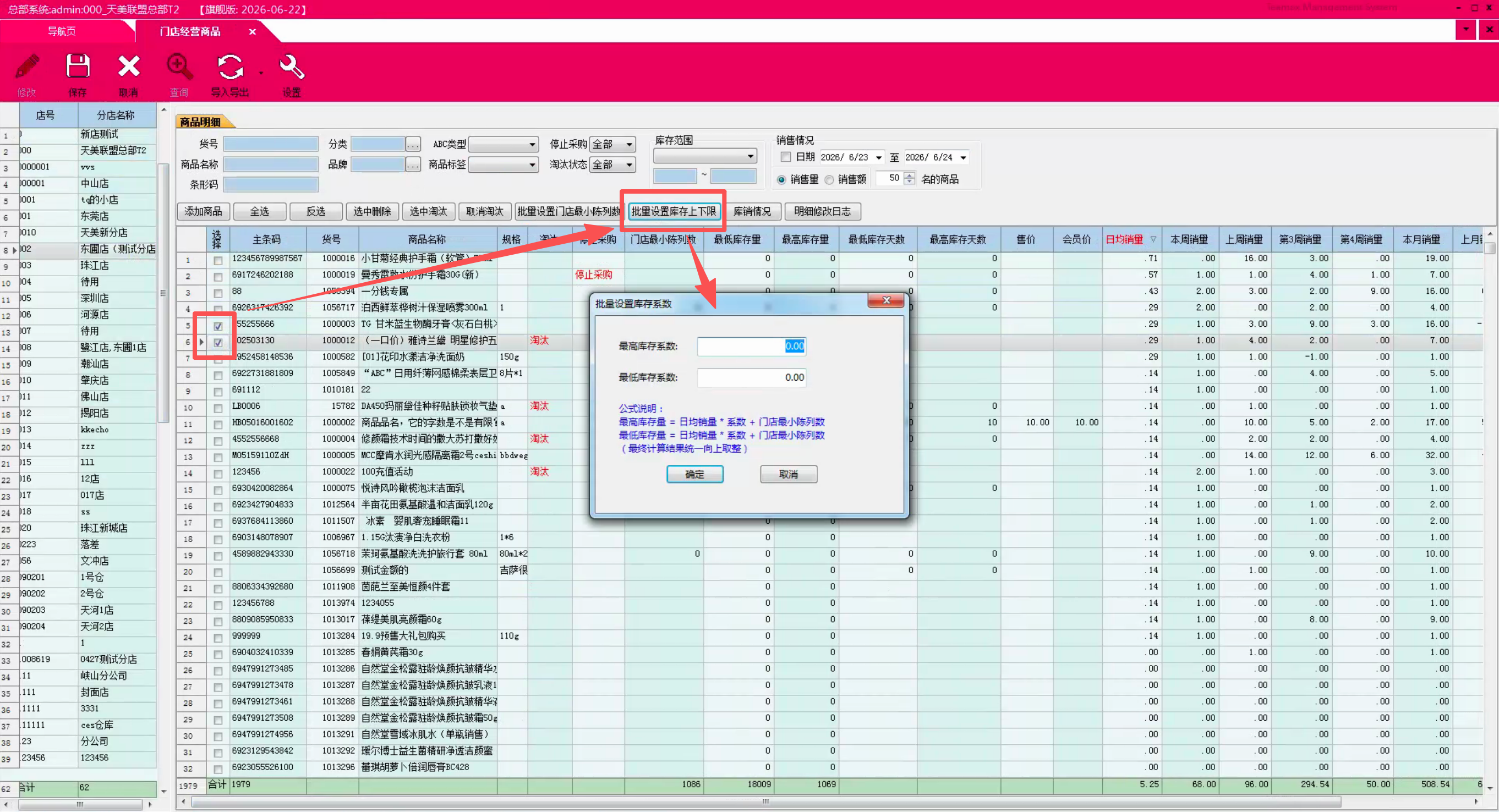Click the 库销情况 button
The image size is (1499, 812).
752,212
